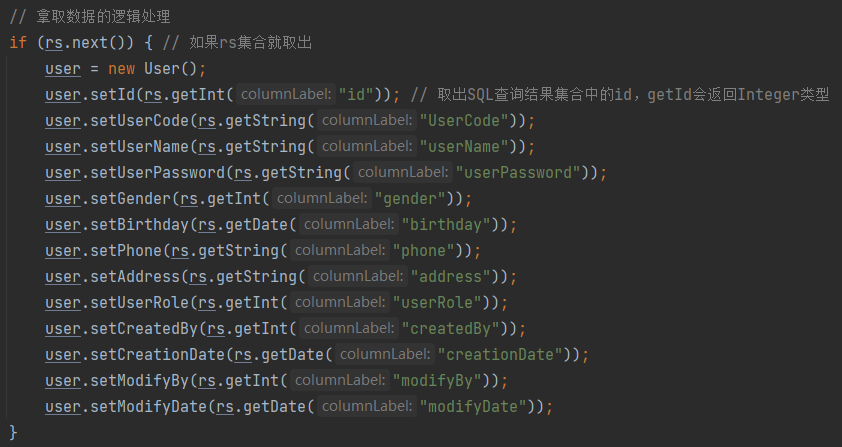Click the rs.next() call in the if condition
The width and height of the screenshot is (842, 447).
[x=80, y=43]
